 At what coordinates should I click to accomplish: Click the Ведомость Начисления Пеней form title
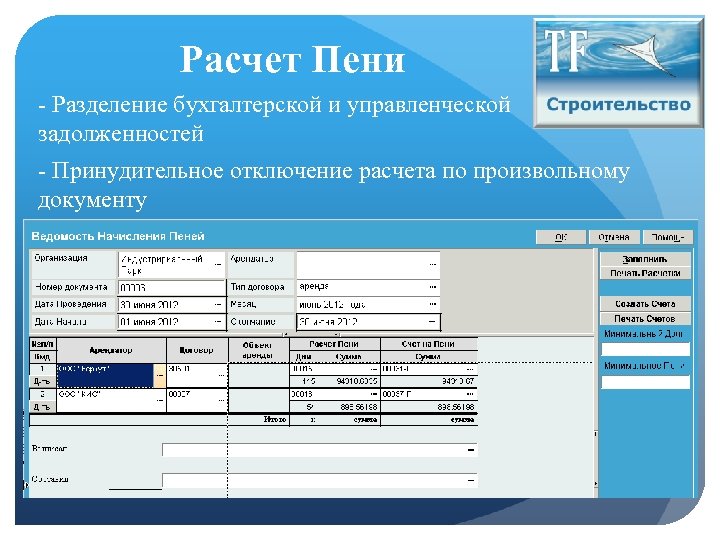(x=118, y=236)
